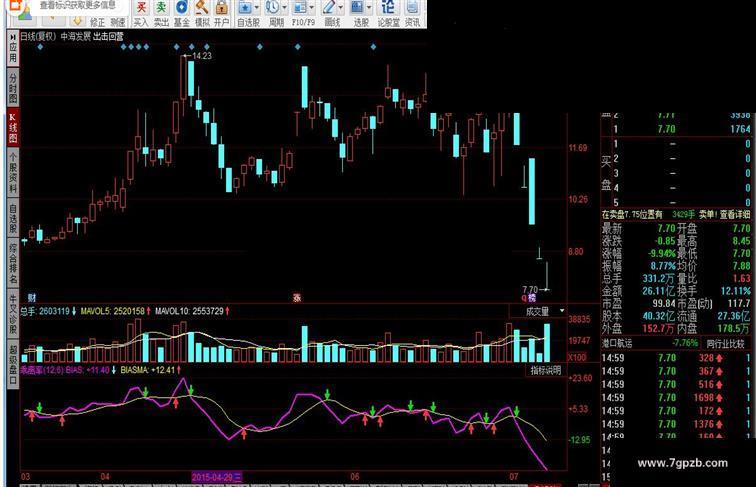
Task: Click the 修正 toolbar button
Action: pyautogui.click(x=97, y=22)
